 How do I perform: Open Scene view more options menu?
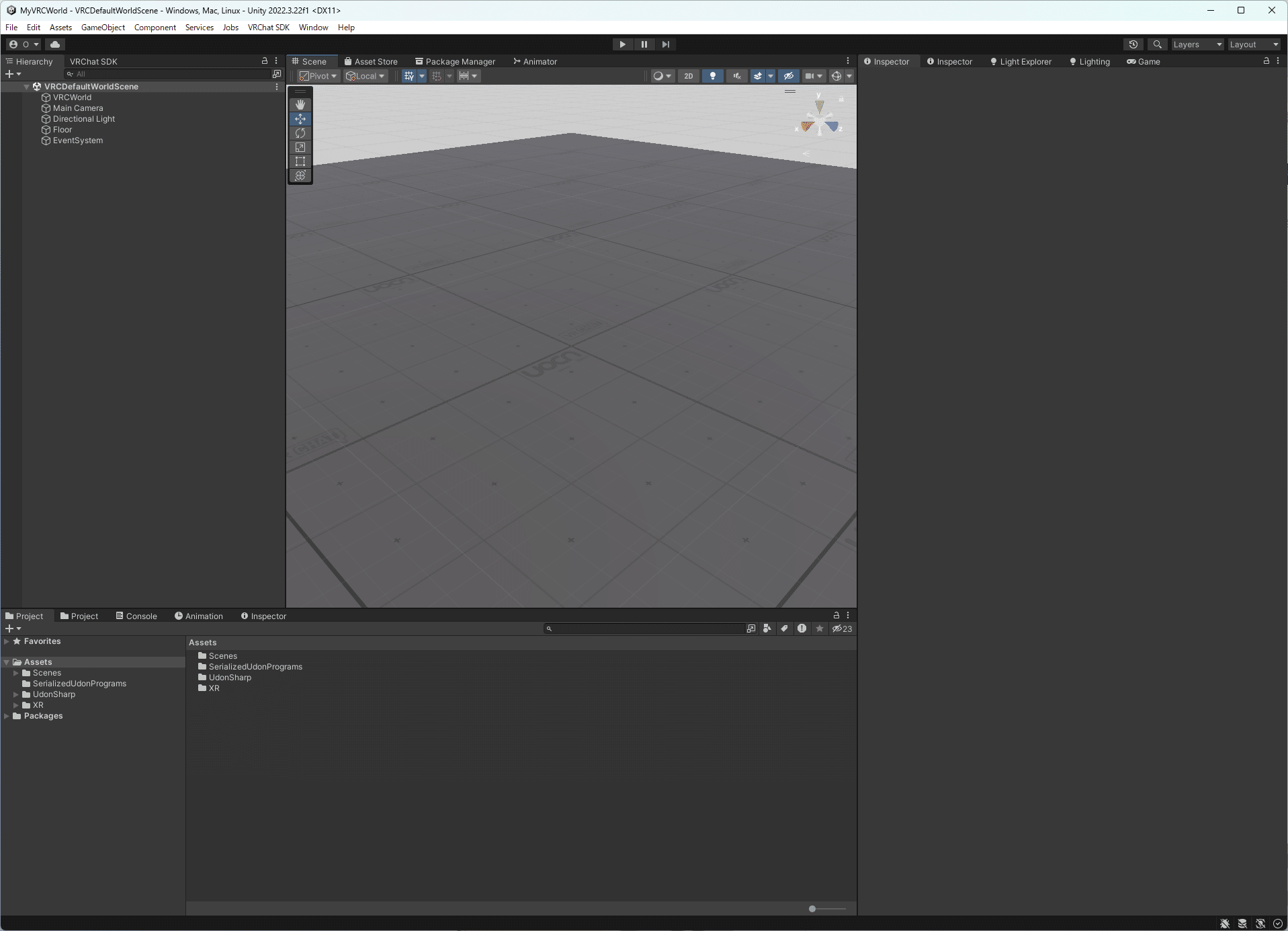848,60
